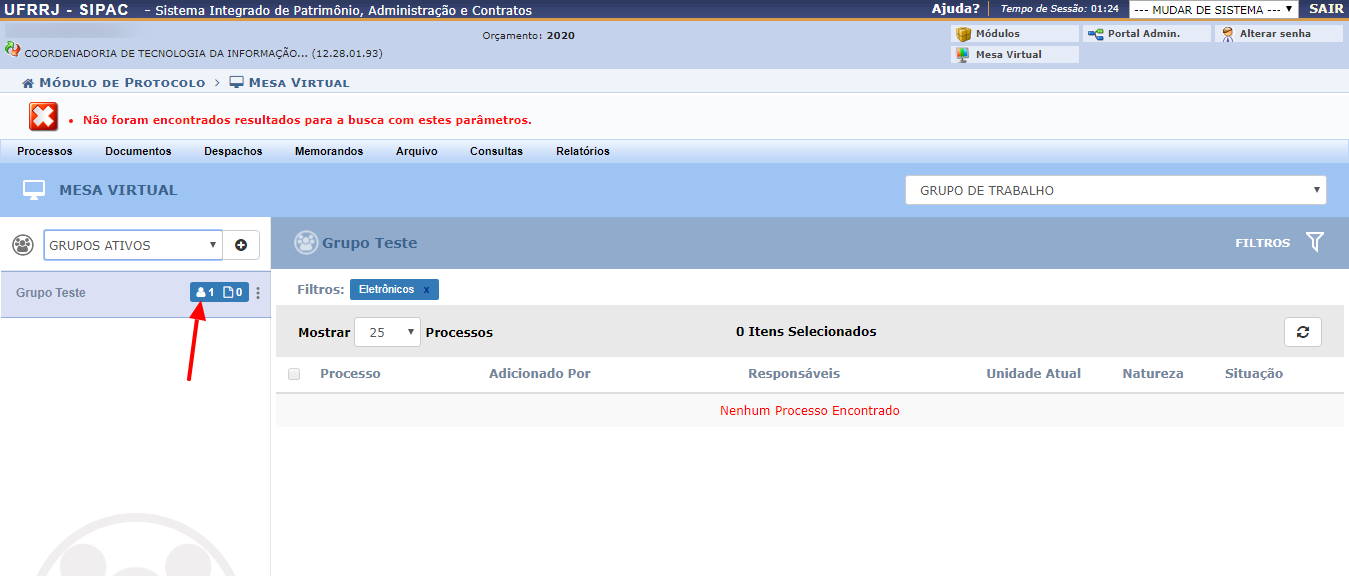This screenshot has width=1349, height=576.
Task: Open the Grupo Teste three-dot options menu
Action: (258, 293)
